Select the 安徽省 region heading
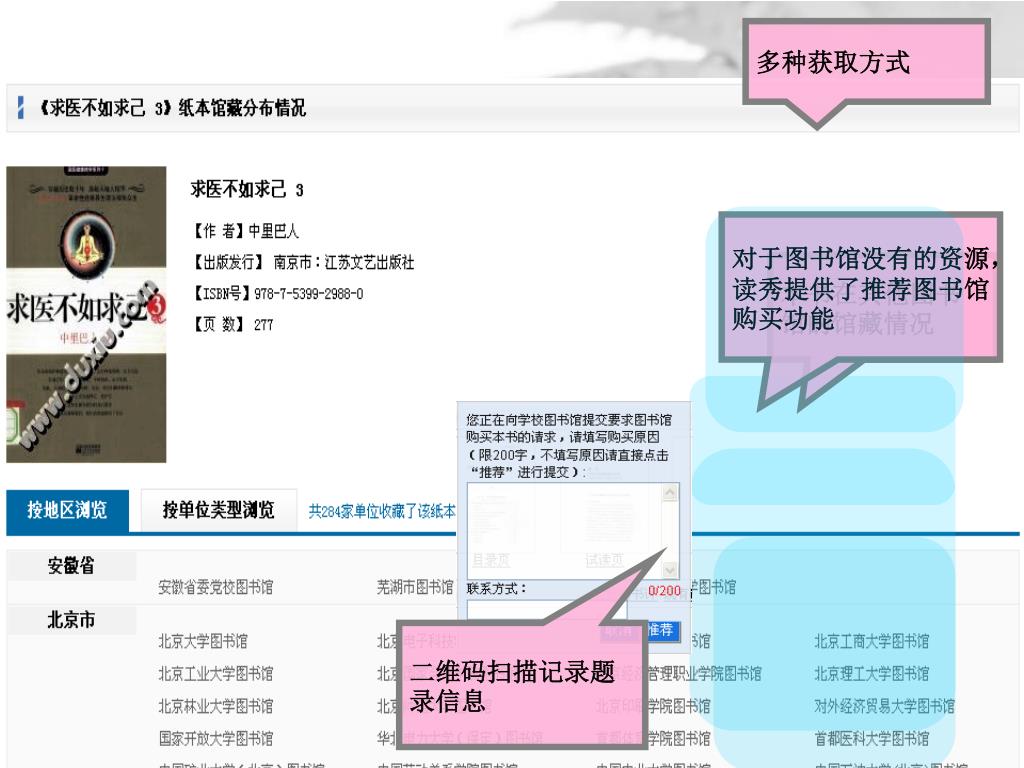This screenshot has height=768, width=1024. 71,566
